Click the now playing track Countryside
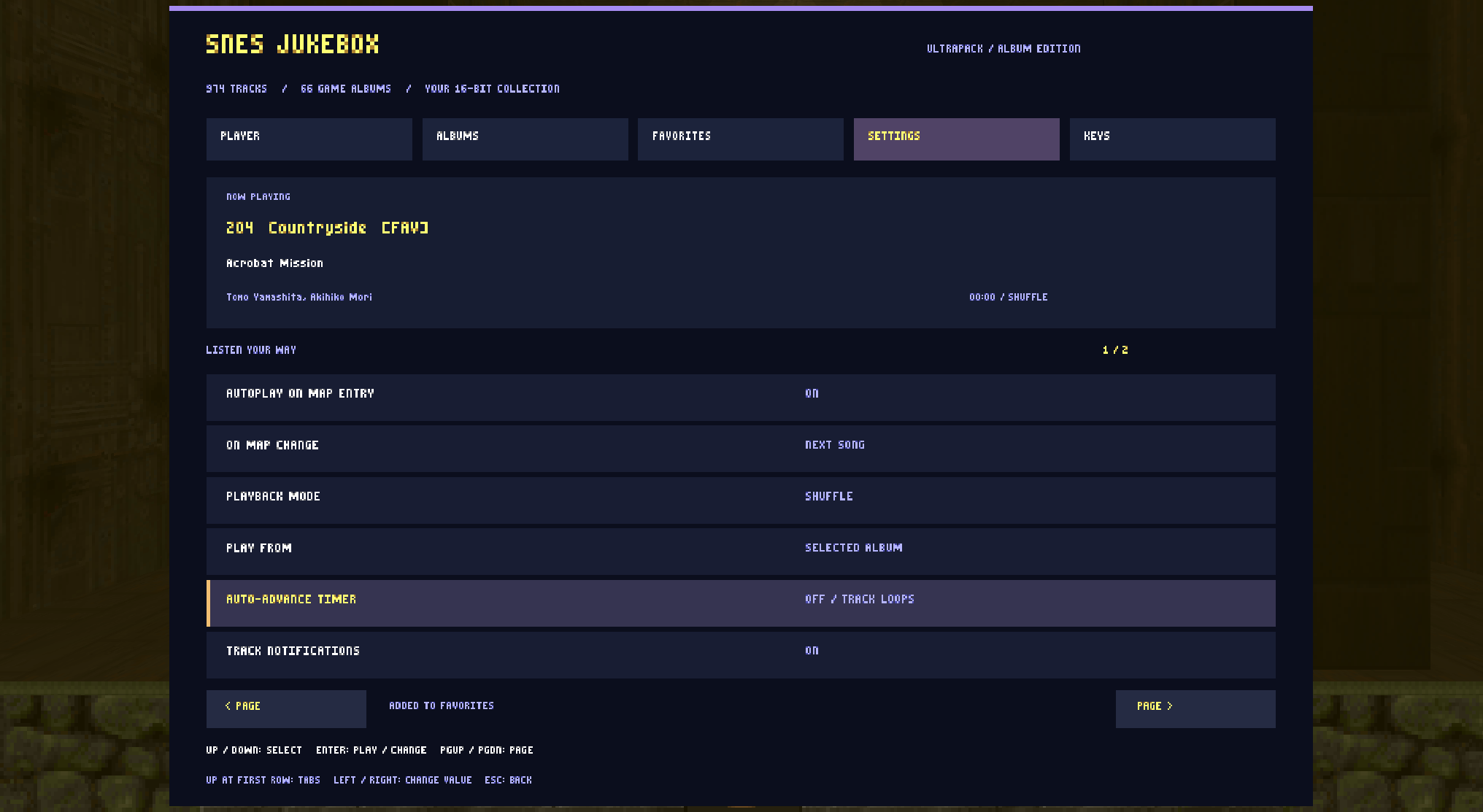The height and width of the screenshot is (812, 1483). [327, 228]
